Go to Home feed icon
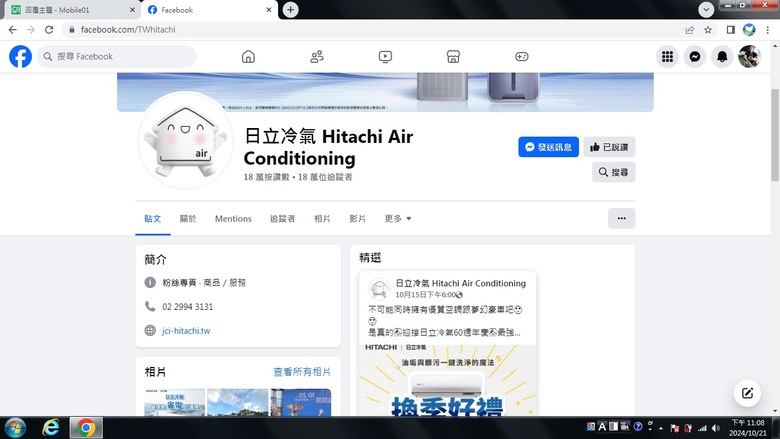 click(248, 57)
